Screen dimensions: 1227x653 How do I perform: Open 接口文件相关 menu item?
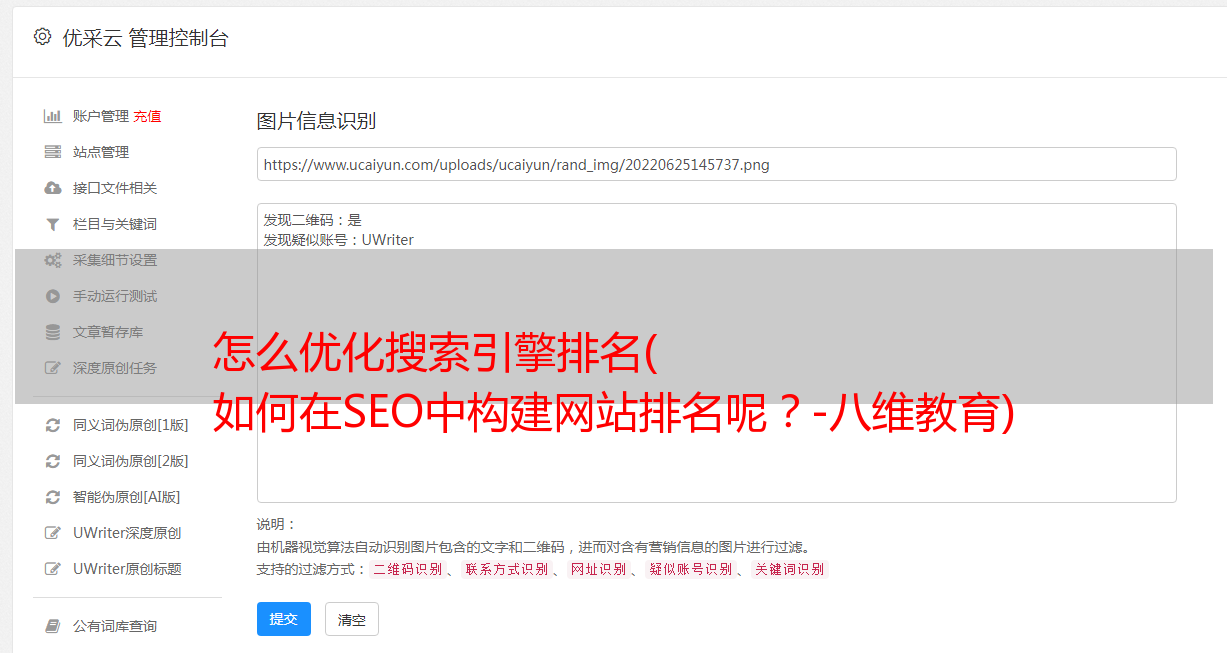[115, 188]
